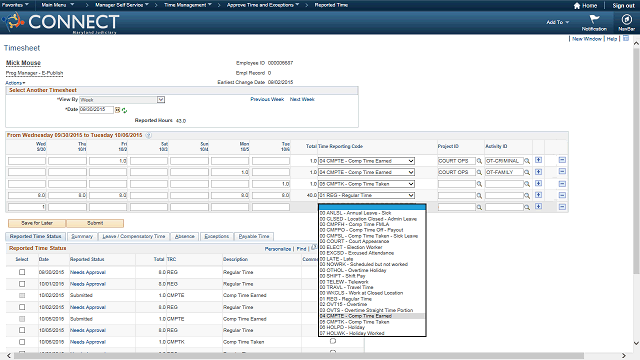Go to Next Week
This screenshot has width=640, height=360.
click(x=302, y=99)
